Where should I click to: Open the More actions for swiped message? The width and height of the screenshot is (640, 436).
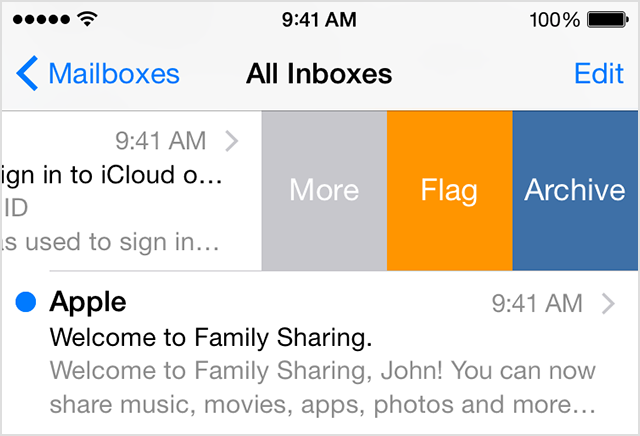tap(324, 190)
